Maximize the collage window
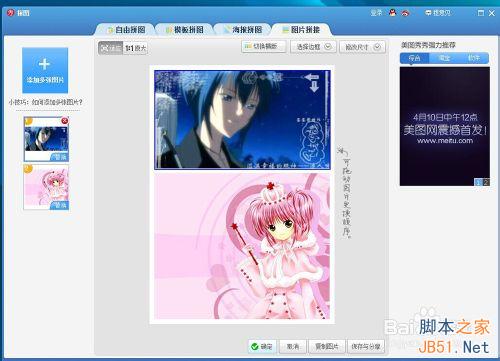 point(481,13)
